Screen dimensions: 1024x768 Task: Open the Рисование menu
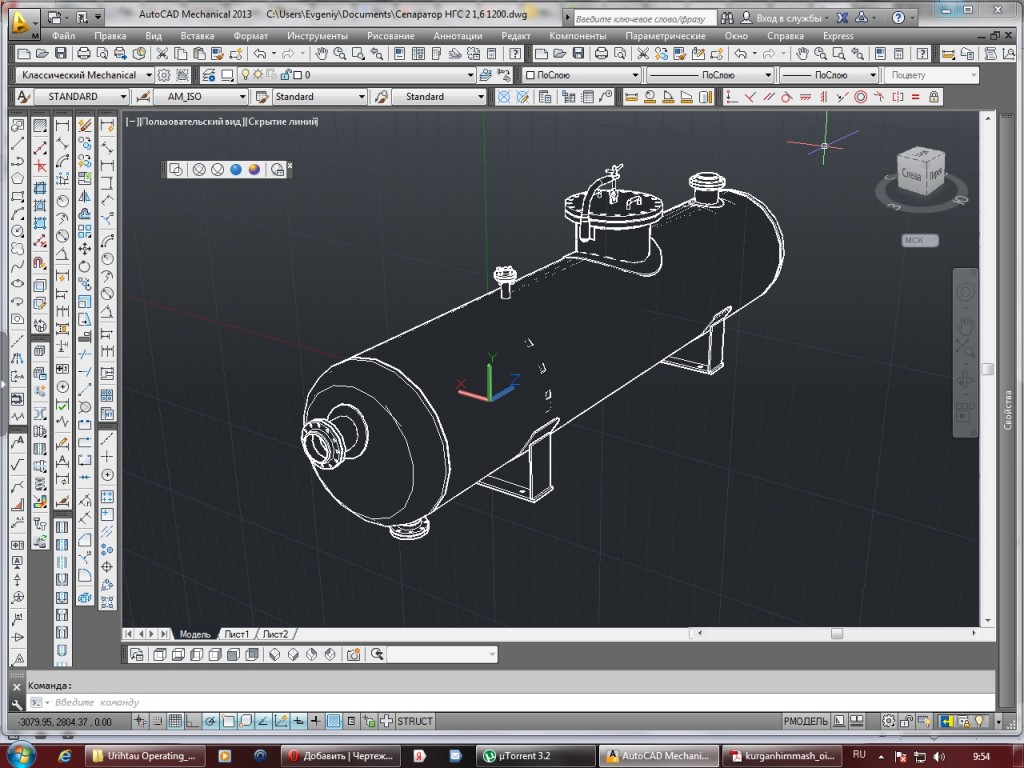coord(391,36)
